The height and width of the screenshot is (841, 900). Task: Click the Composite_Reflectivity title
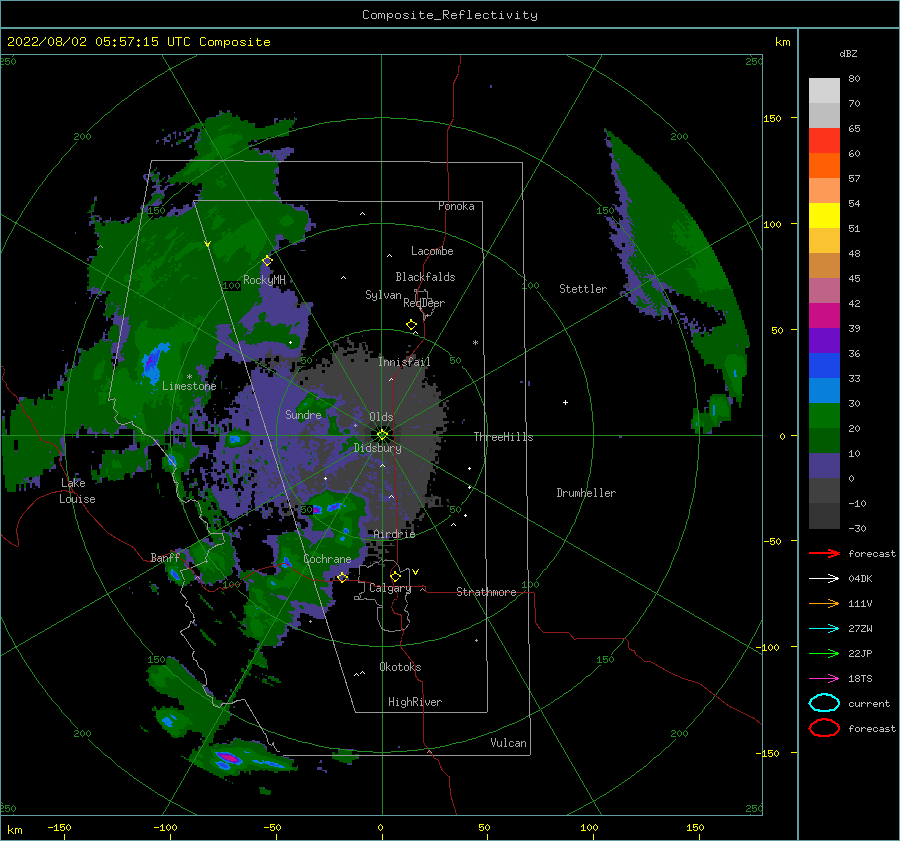pyautogui.click(x=450, y=15)
